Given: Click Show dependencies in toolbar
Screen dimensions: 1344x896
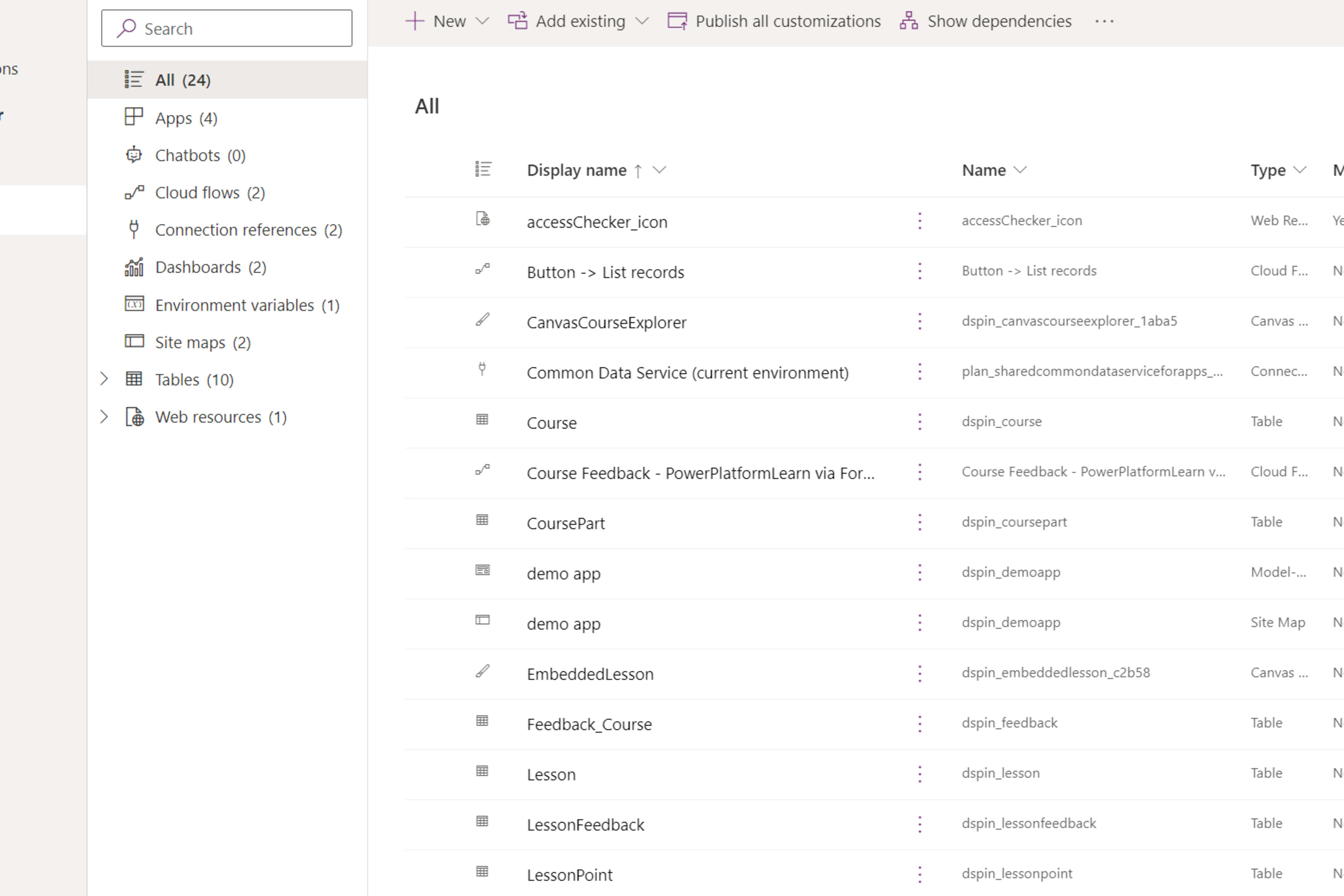Looking at the screenshot, I should (x=986, y=21).
